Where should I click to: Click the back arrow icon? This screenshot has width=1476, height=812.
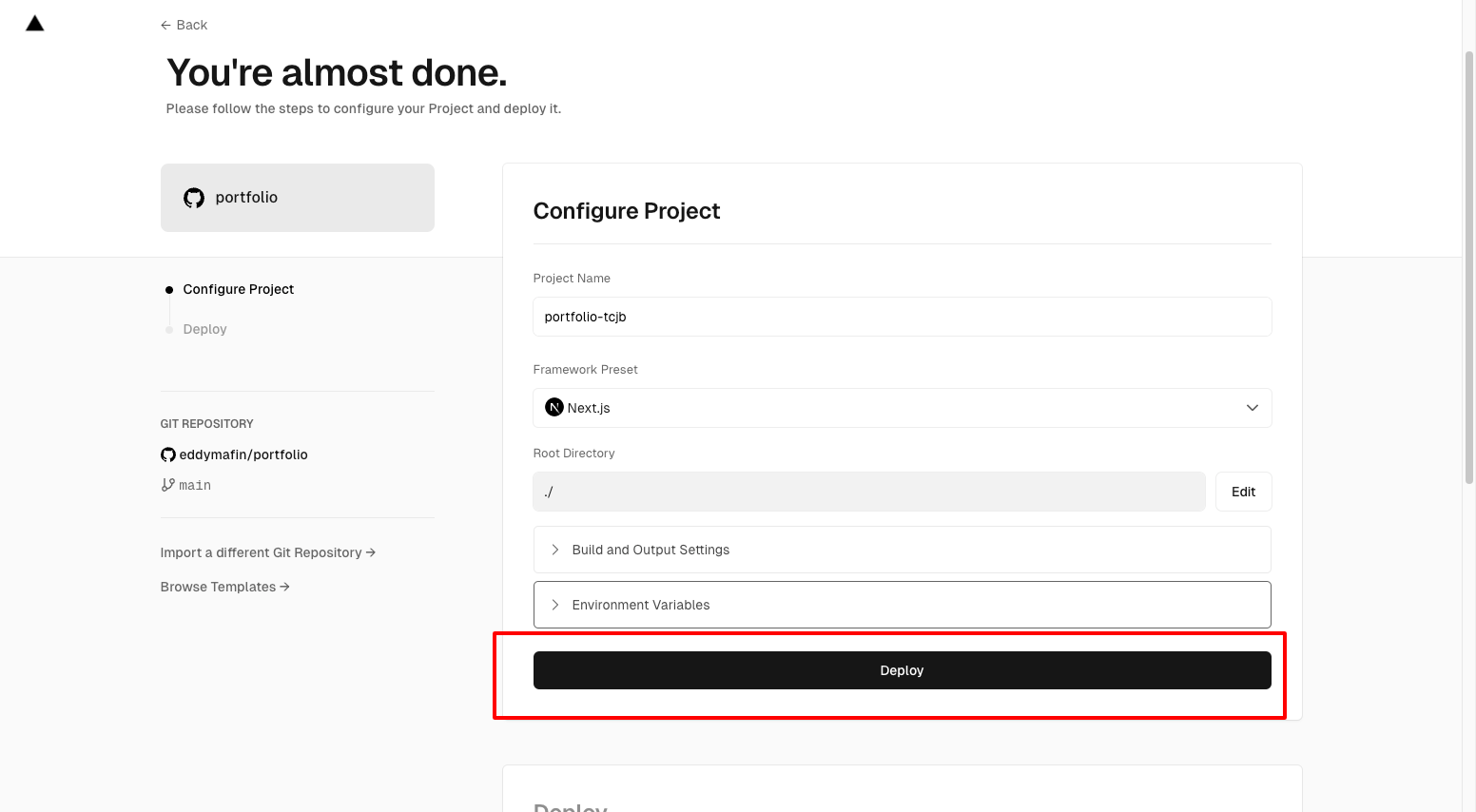tap(165, 26)
